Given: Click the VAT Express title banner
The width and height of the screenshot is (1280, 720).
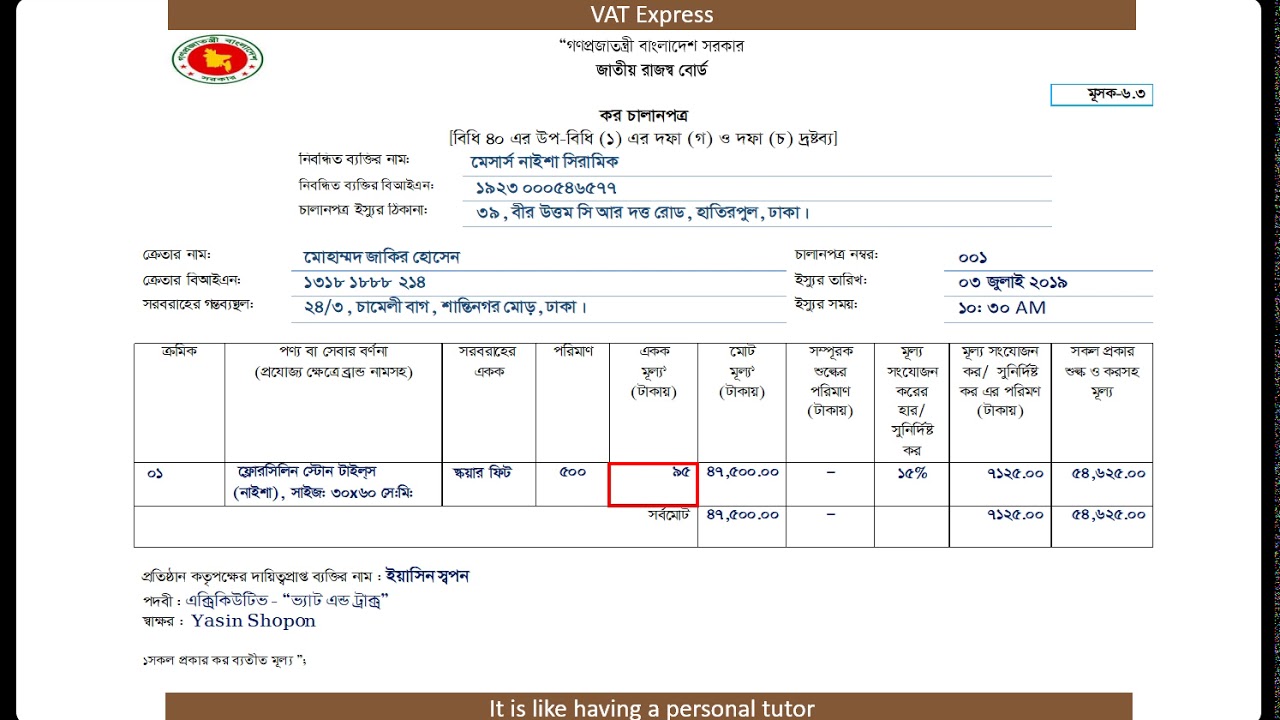Looking at the screenshot, I should pyautogui.click(x=651, y=14).
